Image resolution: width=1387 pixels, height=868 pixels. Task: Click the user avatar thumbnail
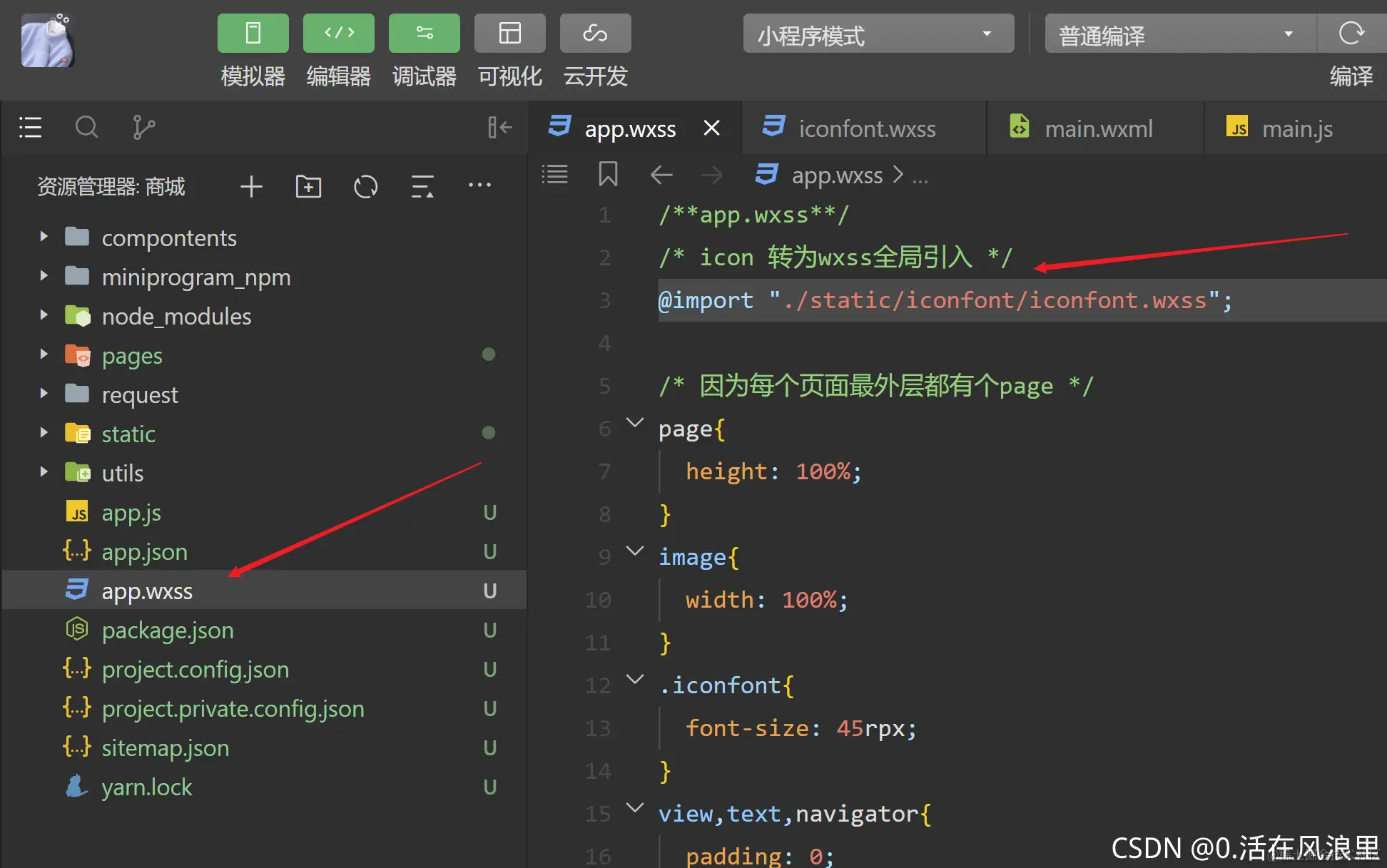[x=48, y=41]
